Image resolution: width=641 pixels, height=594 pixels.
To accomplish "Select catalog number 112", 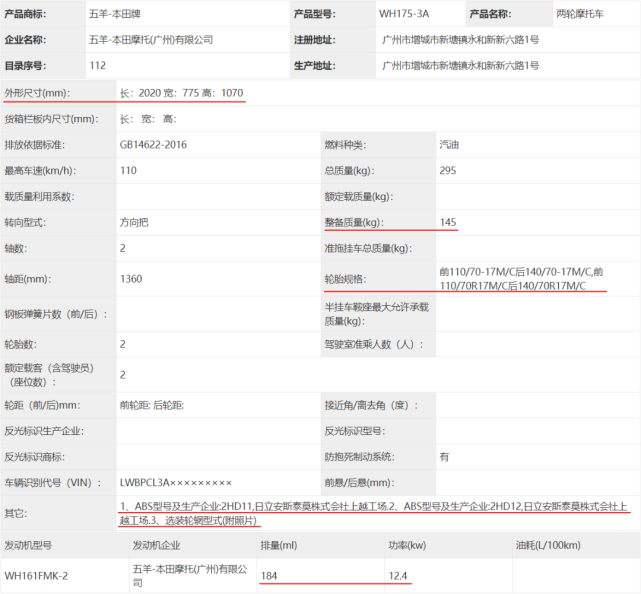I will click(x=98, y=65).
